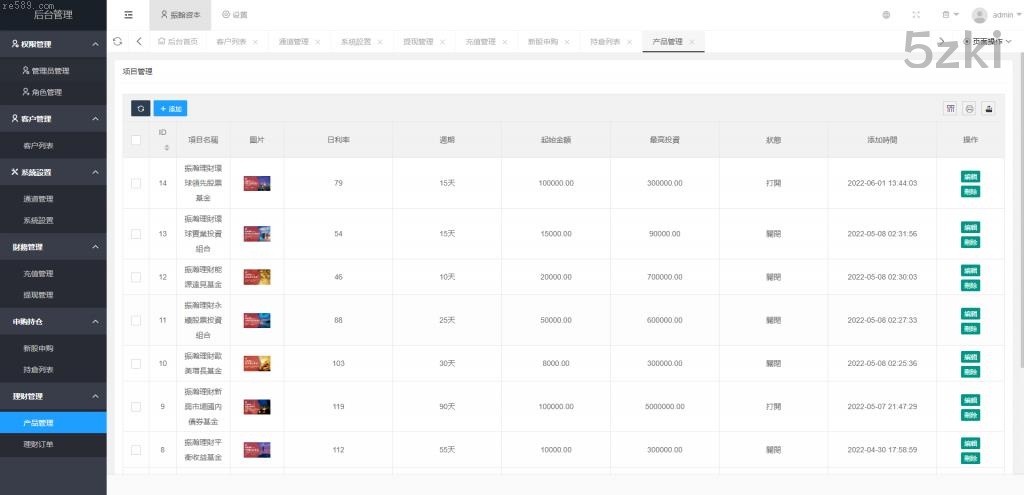Switch to the 客户列表 tab
The width and height of the screenshot is (1024, 495).
click(231, 42)
